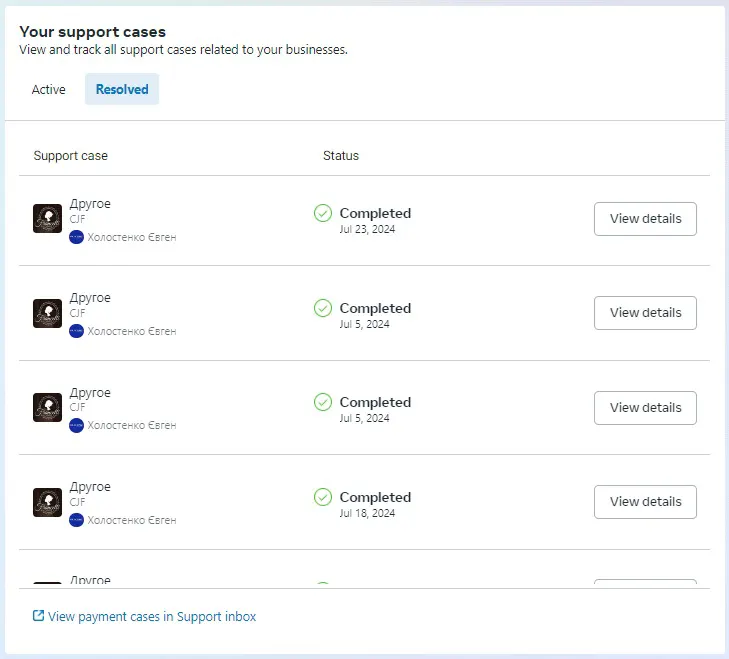729x659 pixels.
Task: Click the business logo thumbnail in second case
Action: pos(47,313)
